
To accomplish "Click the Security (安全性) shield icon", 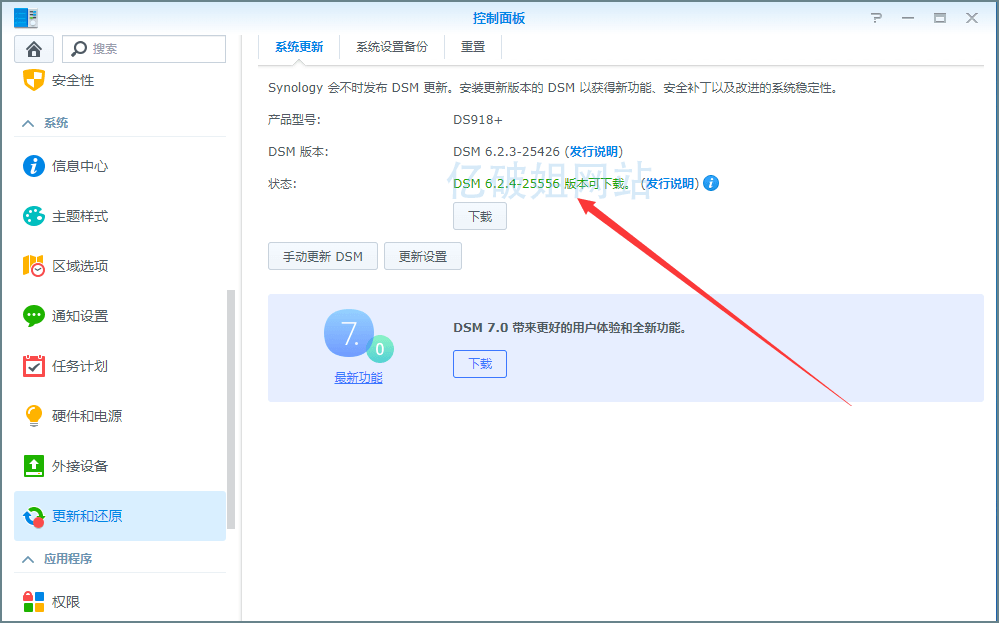I will click(x=34, y=80).
